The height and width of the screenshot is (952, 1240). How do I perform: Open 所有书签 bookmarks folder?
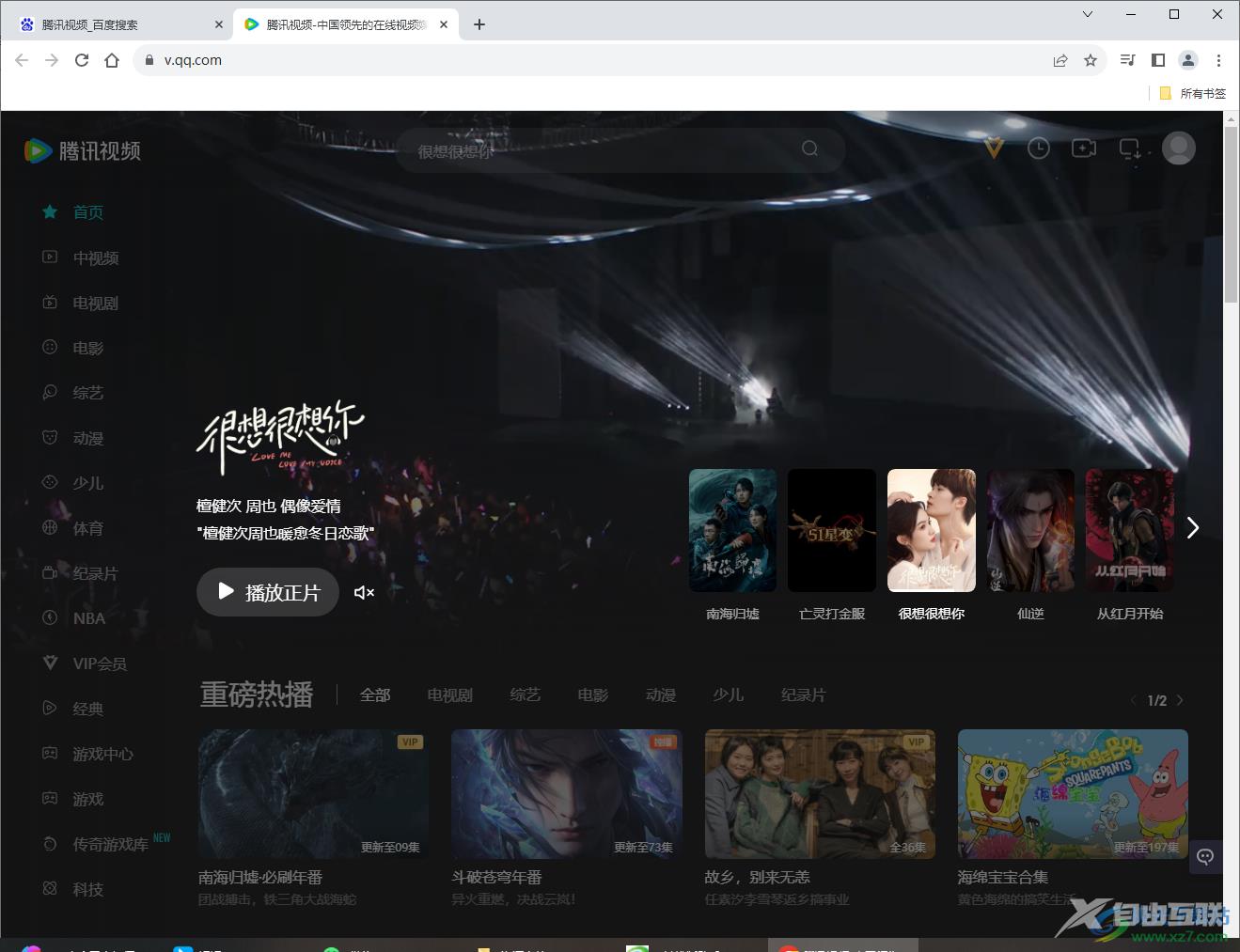pos(1193,93)
